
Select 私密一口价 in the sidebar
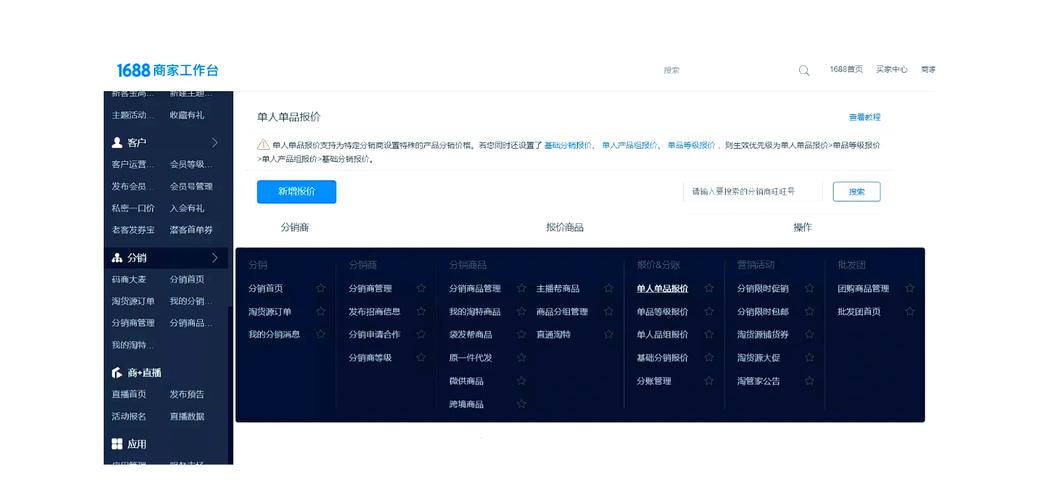[133, 208]
